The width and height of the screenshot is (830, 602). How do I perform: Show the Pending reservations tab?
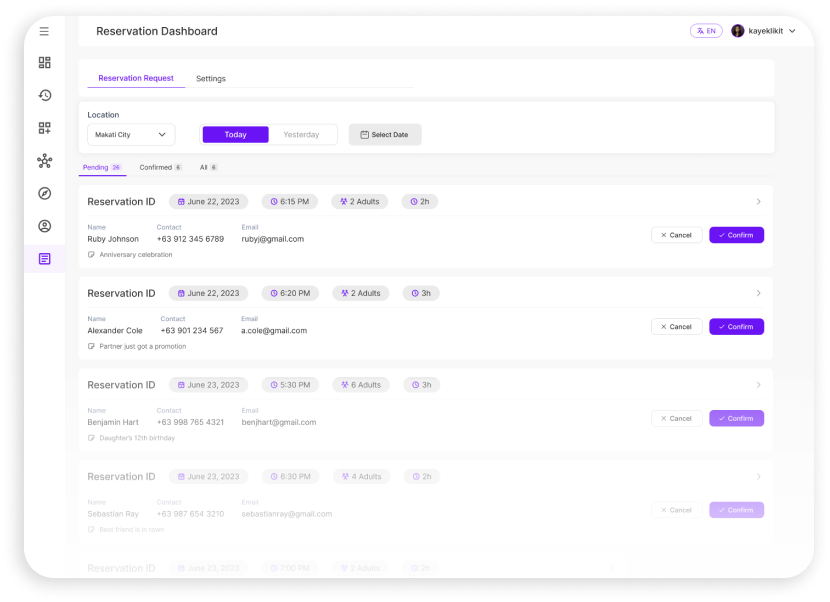coord(102,167)
